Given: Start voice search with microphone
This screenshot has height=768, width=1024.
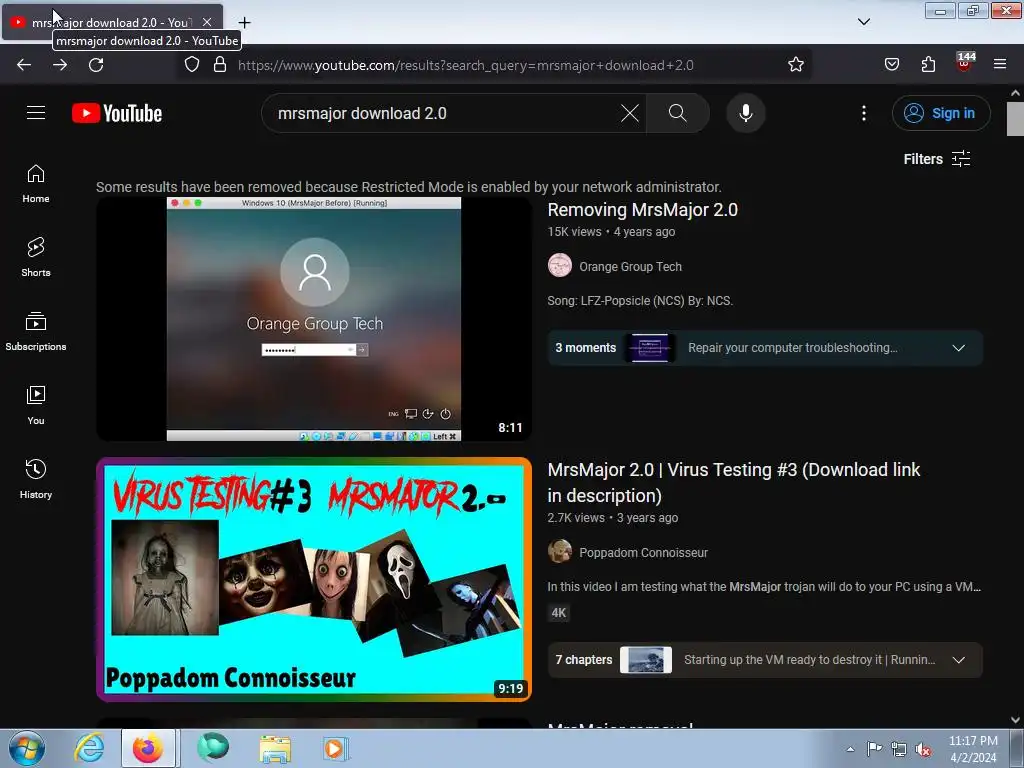Looking at the screenshot, I should tap(745, 113).
